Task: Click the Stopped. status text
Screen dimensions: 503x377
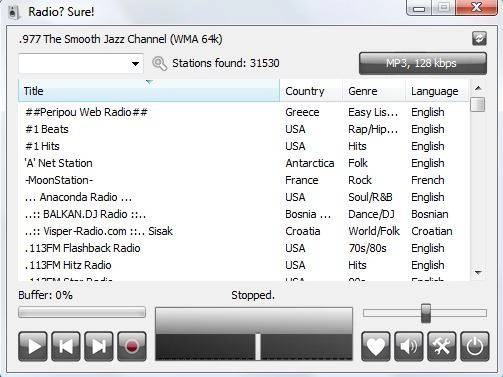Action: [x=253, y=295]
